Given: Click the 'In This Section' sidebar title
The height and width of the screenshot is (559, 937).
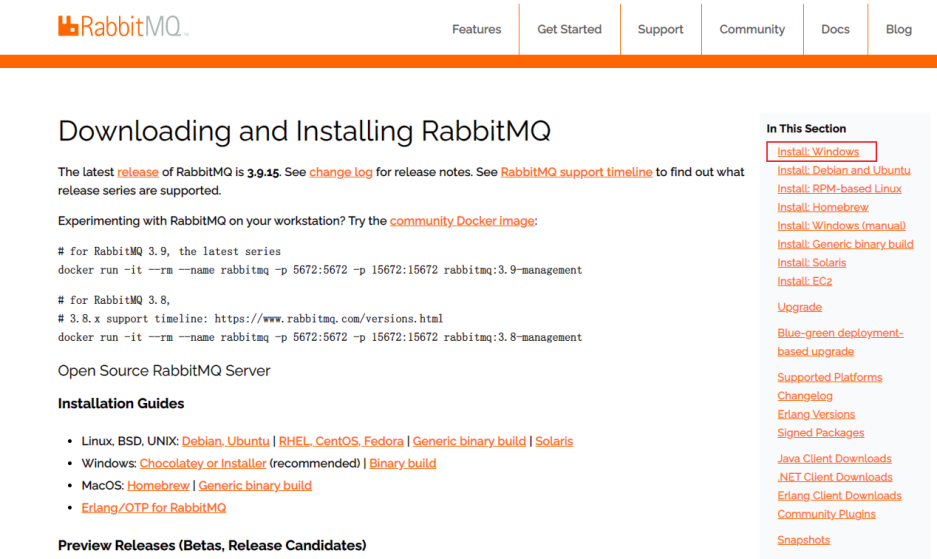Looking at the screenshot, I should point(806,129).
